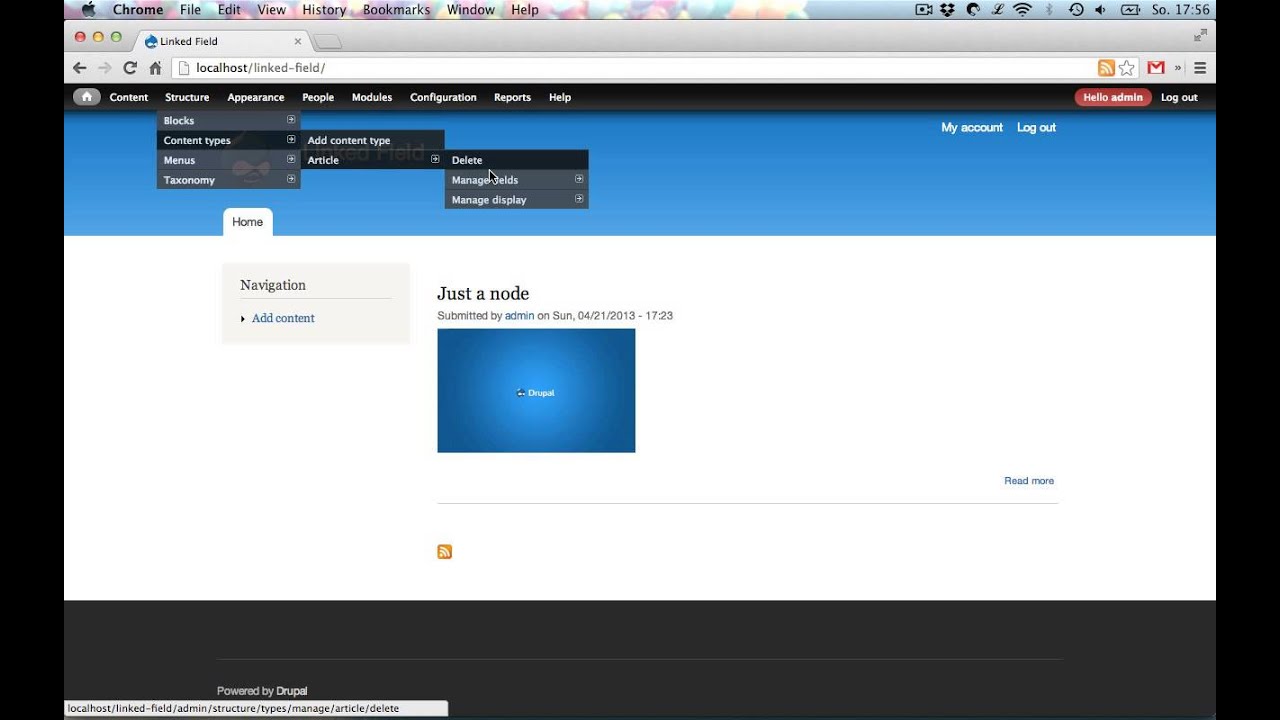Select Menus in the Structure submenu
1280x720 pixels.
click(x=228, y=160)
